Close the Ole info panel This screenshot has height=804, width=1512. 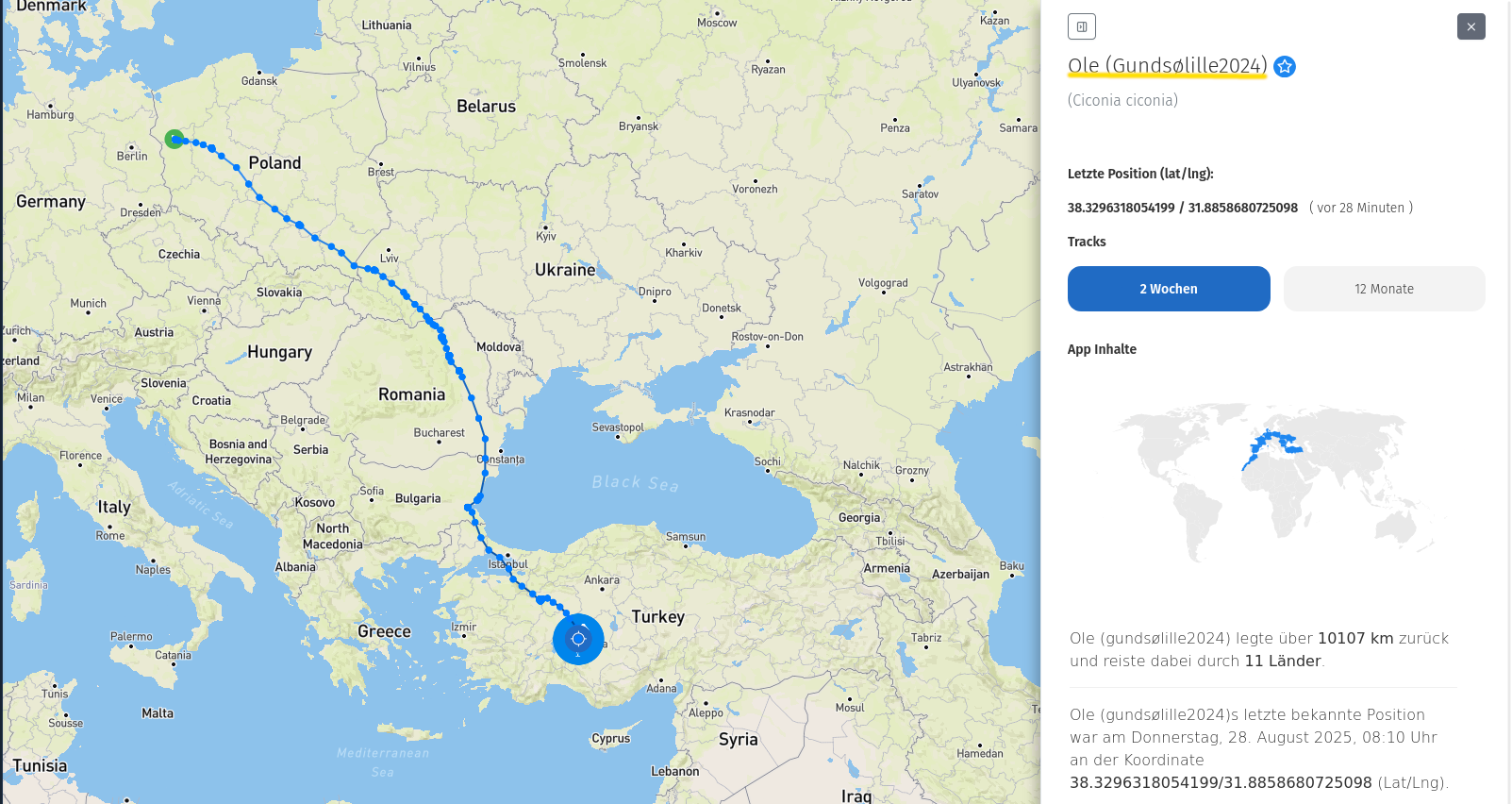1471,26
